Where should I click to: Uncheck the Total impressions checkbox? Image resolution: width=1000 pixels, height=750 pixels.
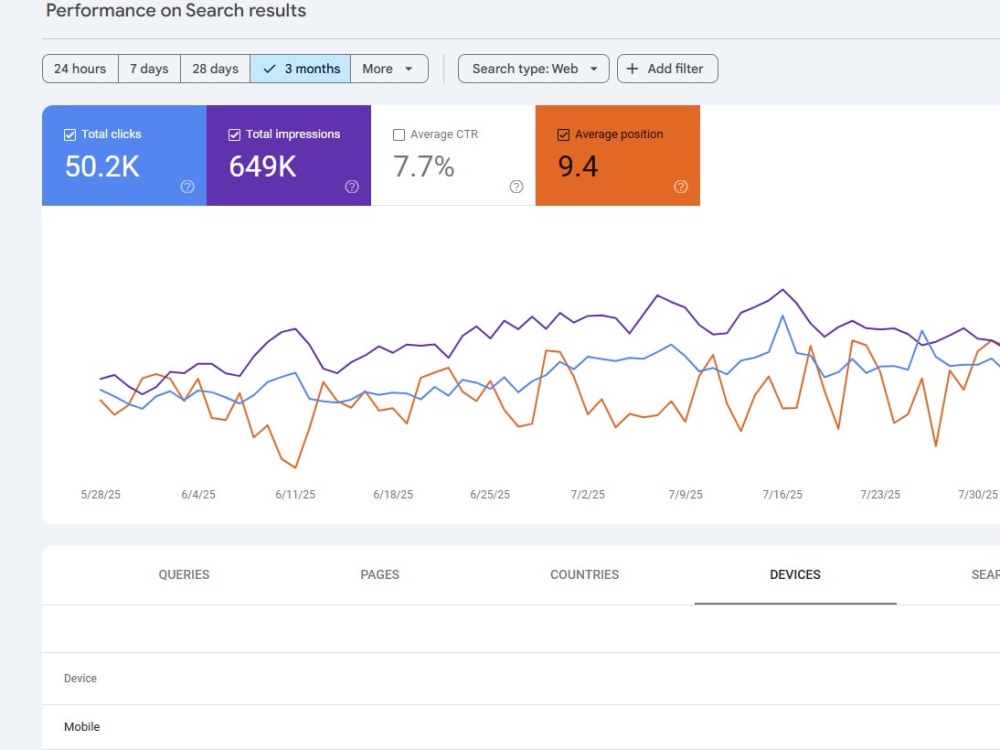[x=234, y=135]
